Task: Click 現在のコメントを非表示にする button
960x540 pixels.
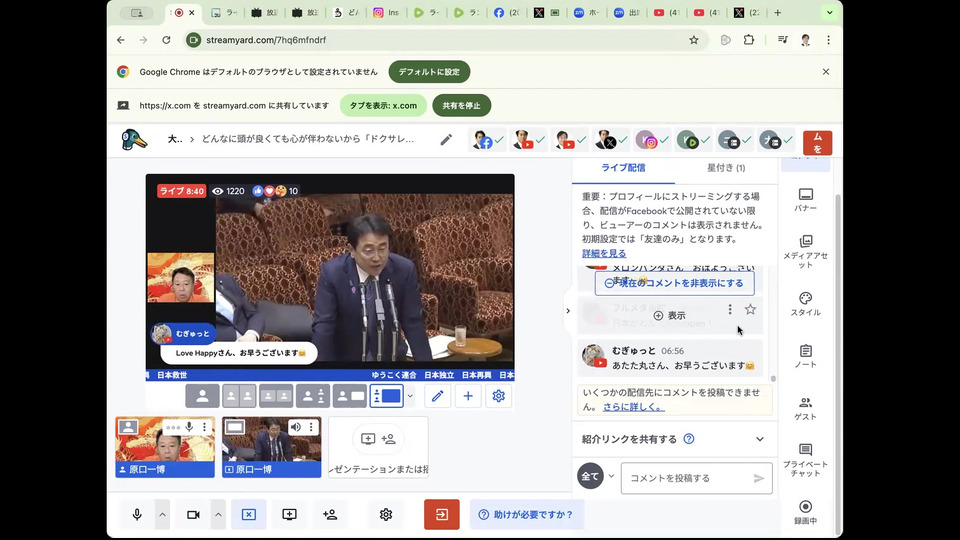Action: tap(674, 283)
